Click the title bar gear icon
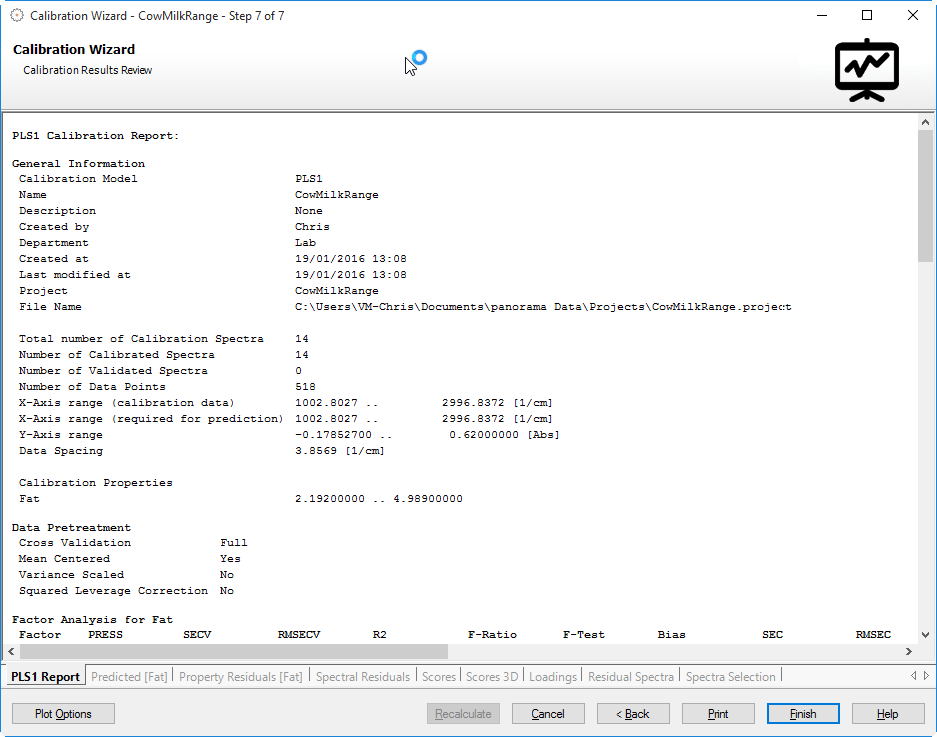The height and width of the screenshot is (737, 937). (17, 16)
